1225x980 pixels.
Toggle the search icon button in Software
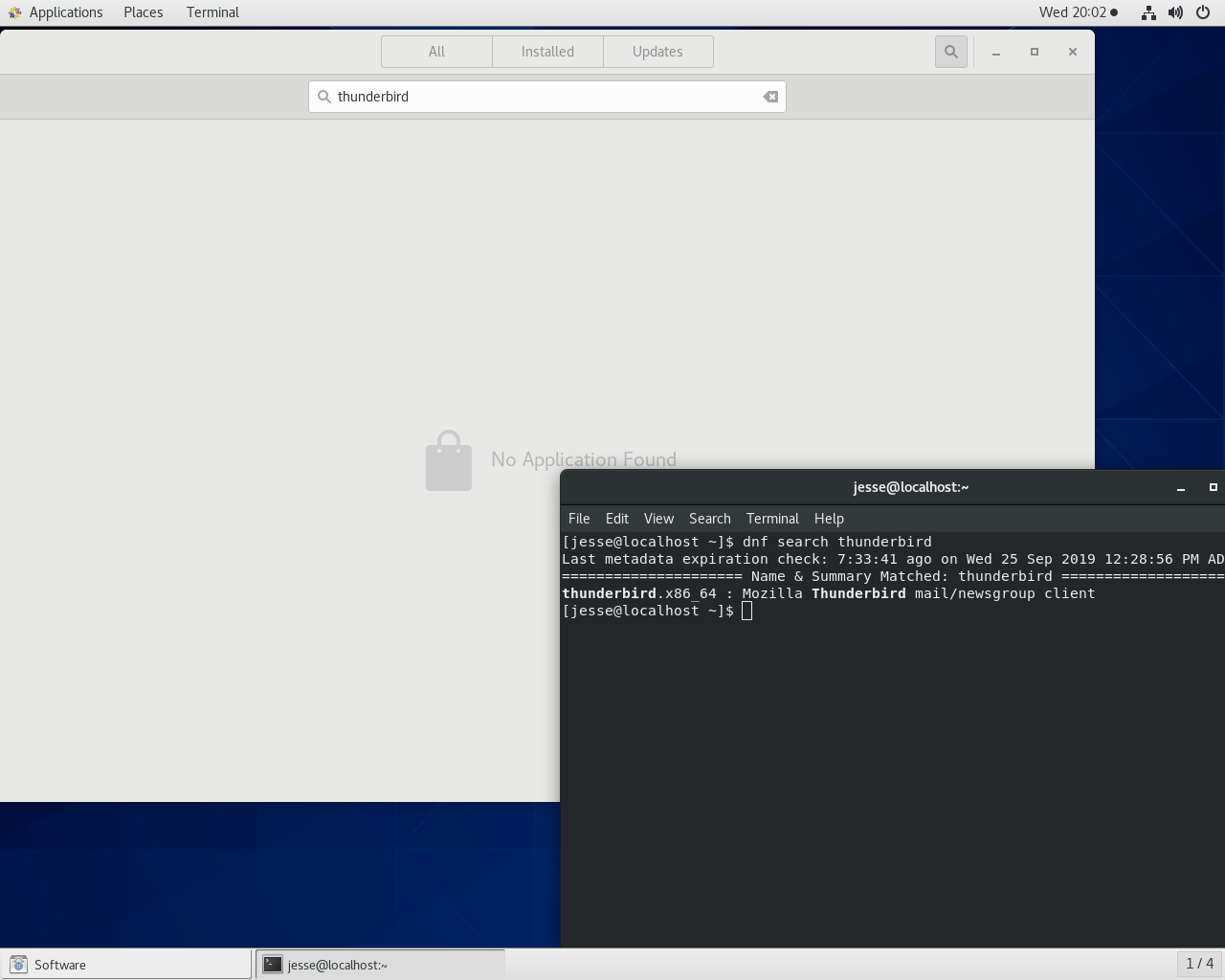tap(950, 52)
